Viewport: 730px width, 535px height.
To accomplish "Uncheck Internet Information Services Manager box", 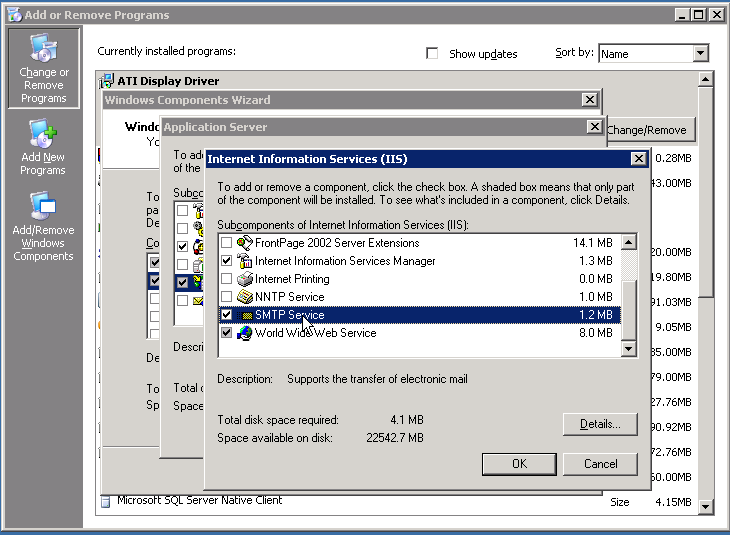I will [226, 261].
